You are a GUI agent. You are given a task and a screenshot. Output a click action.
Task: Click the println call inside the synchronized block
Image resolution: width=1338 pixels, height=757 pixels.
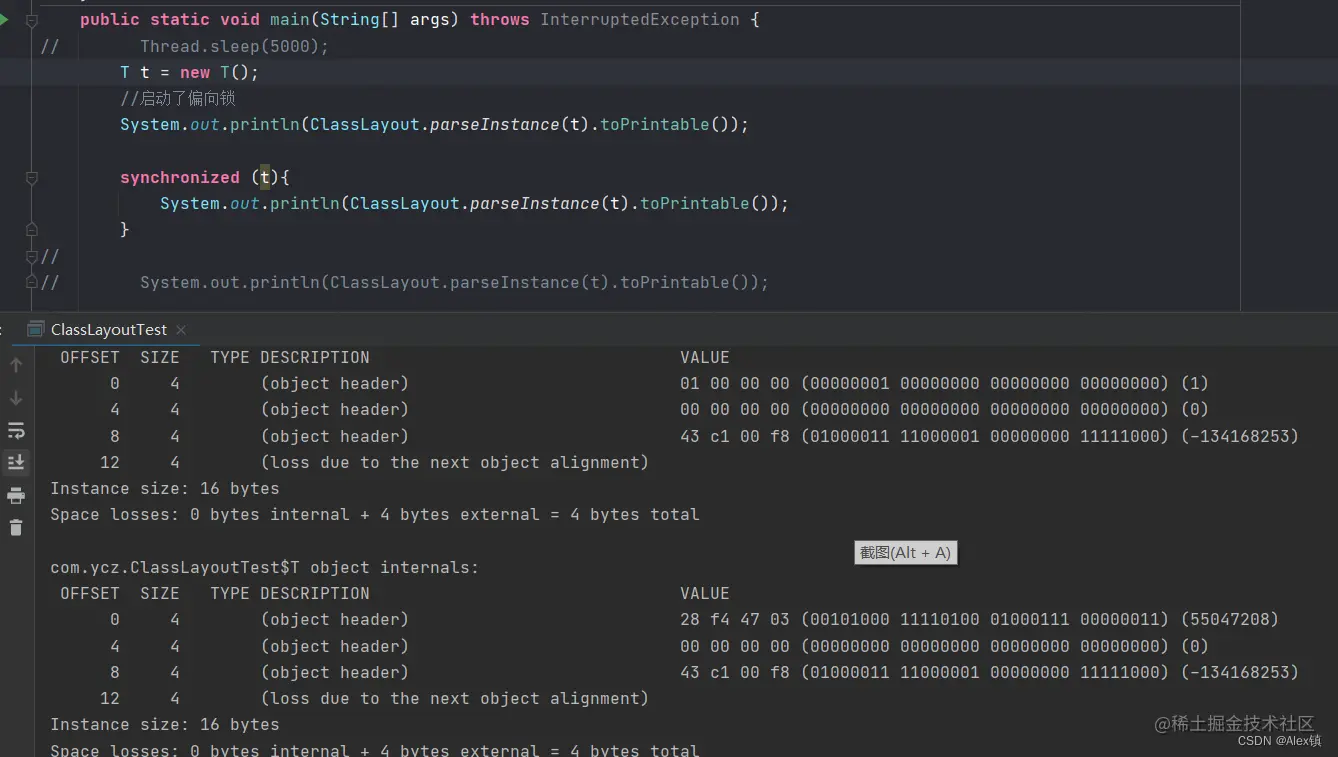tap(474, 203)
